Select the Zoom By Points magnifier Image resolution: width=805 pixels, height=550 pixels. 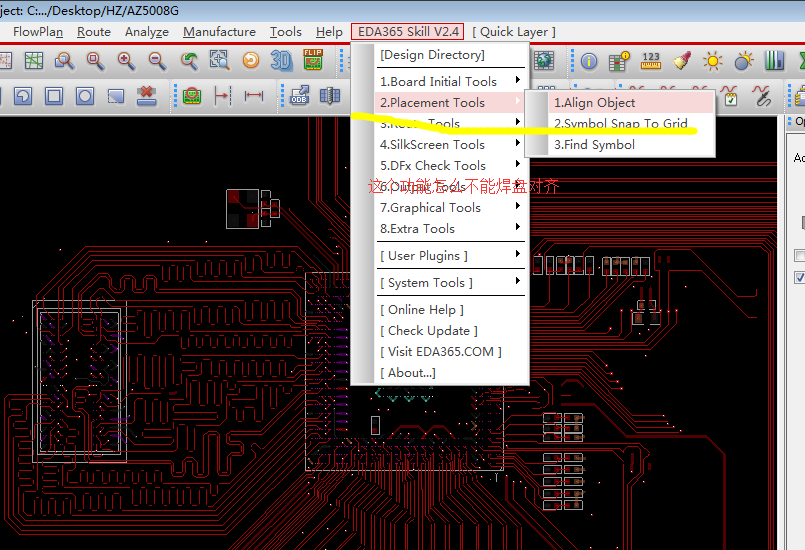point(65,61)
